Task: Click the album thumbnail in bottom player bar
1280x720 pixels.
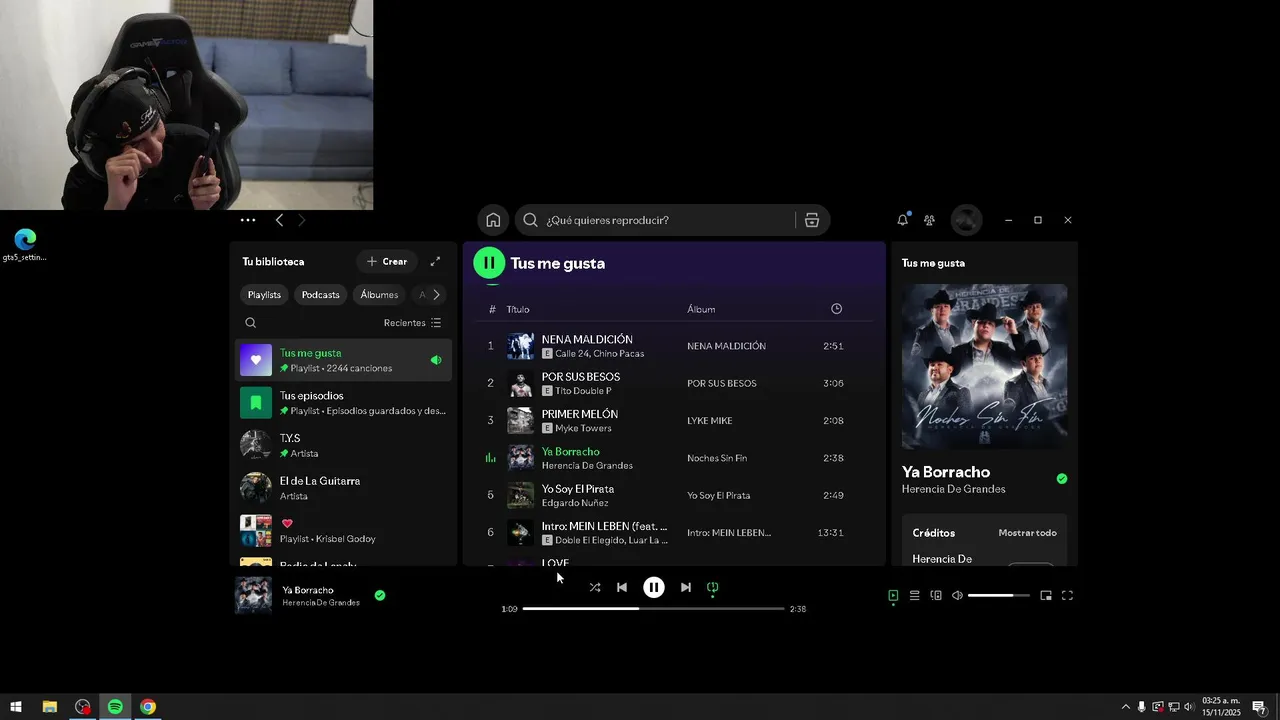Action: (253, 595)
